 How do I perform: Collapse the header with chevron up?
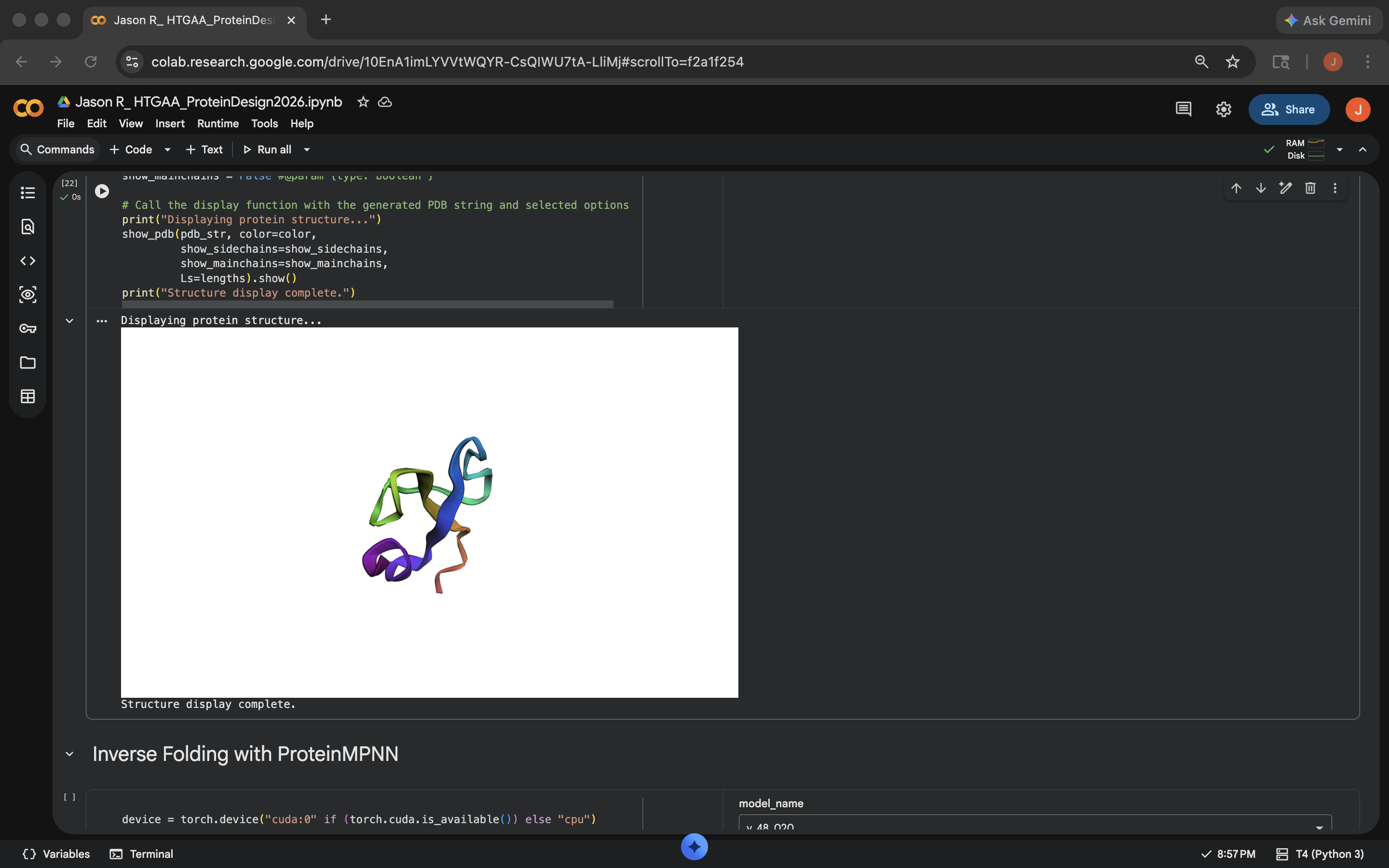click(x=1362, y=150)
